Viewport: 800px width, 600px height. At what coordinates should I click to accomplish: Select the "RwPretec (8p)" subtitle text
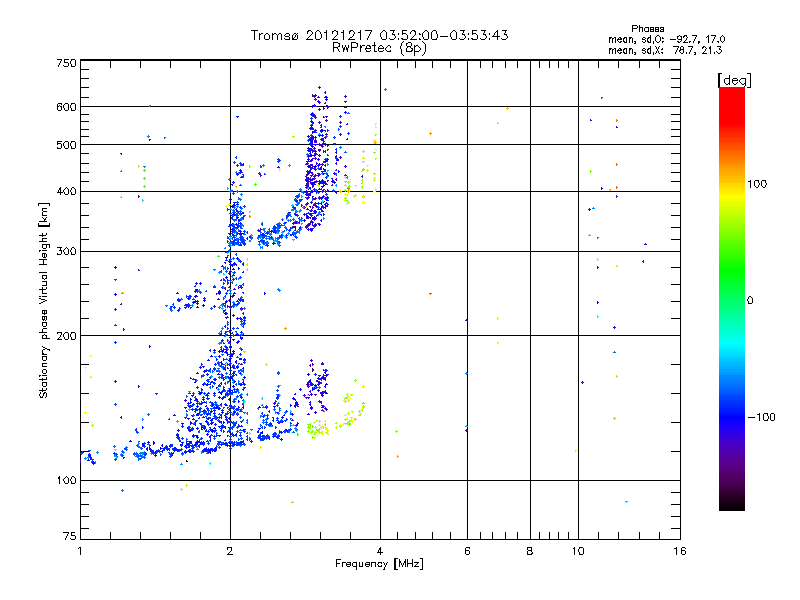[x=379, y=48]
